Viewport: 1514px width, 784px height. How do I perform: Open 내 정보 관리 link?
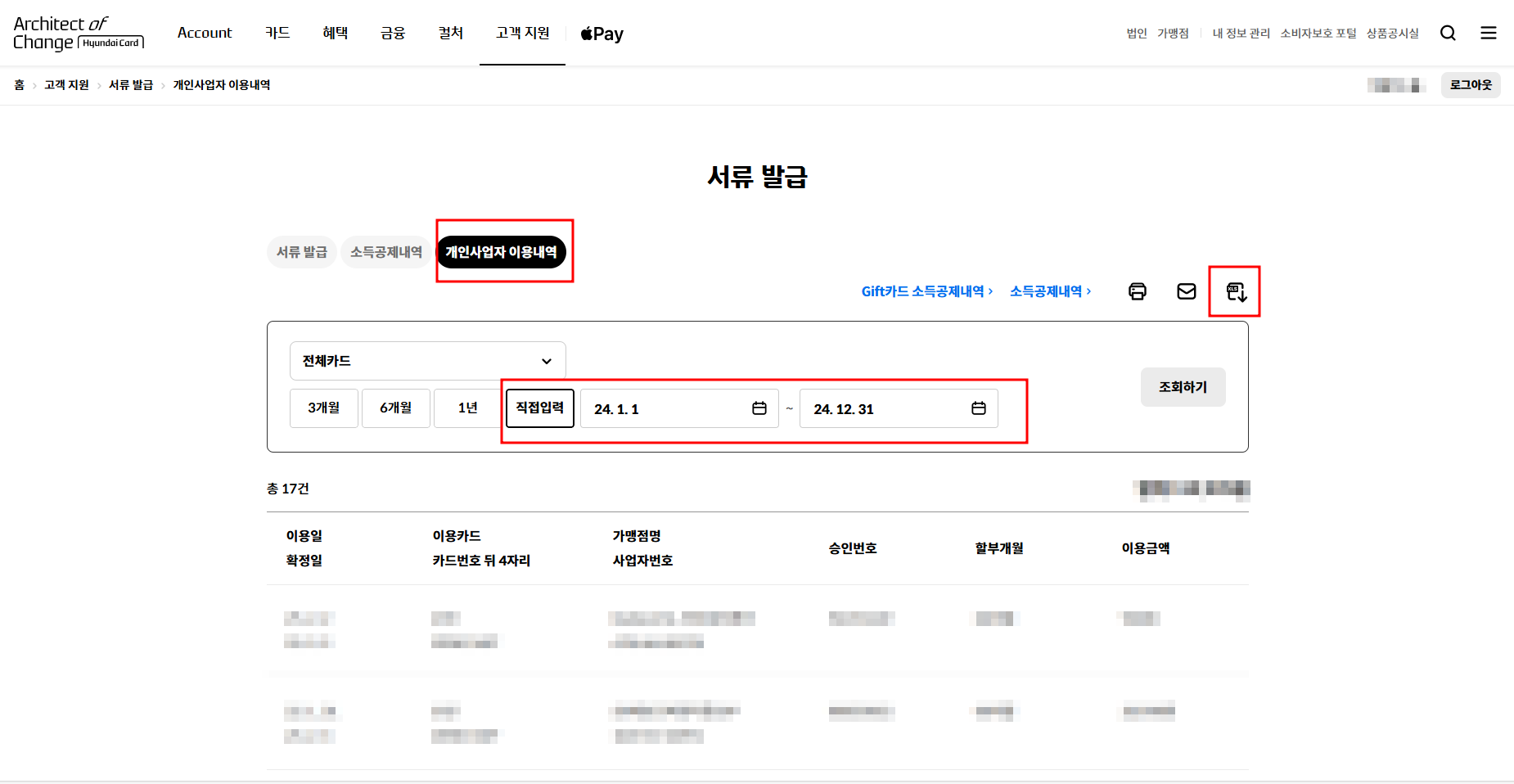coord(1241,34)
